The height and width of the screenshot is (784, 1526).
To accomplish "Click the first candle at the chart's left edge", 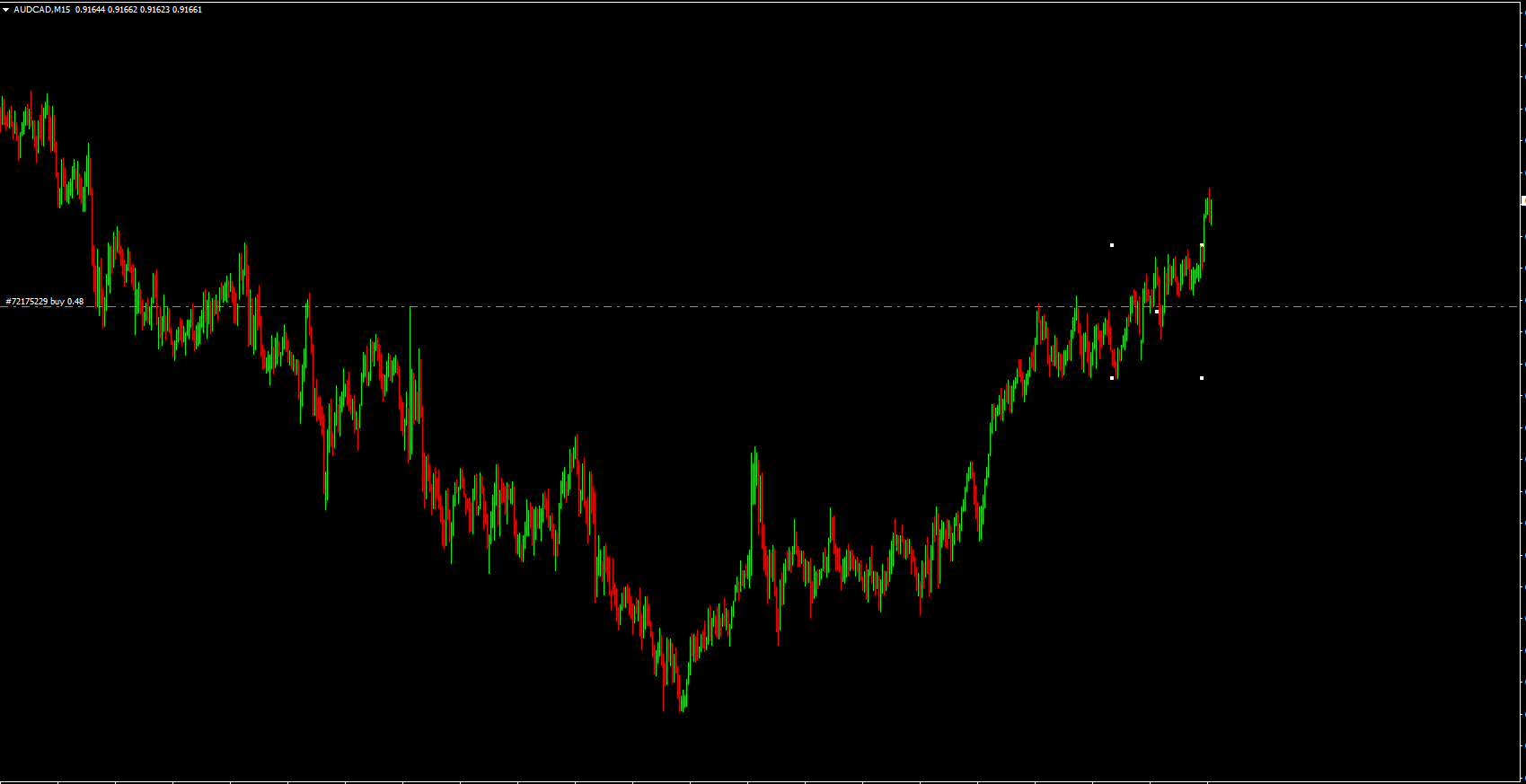I will click(3, 112).
